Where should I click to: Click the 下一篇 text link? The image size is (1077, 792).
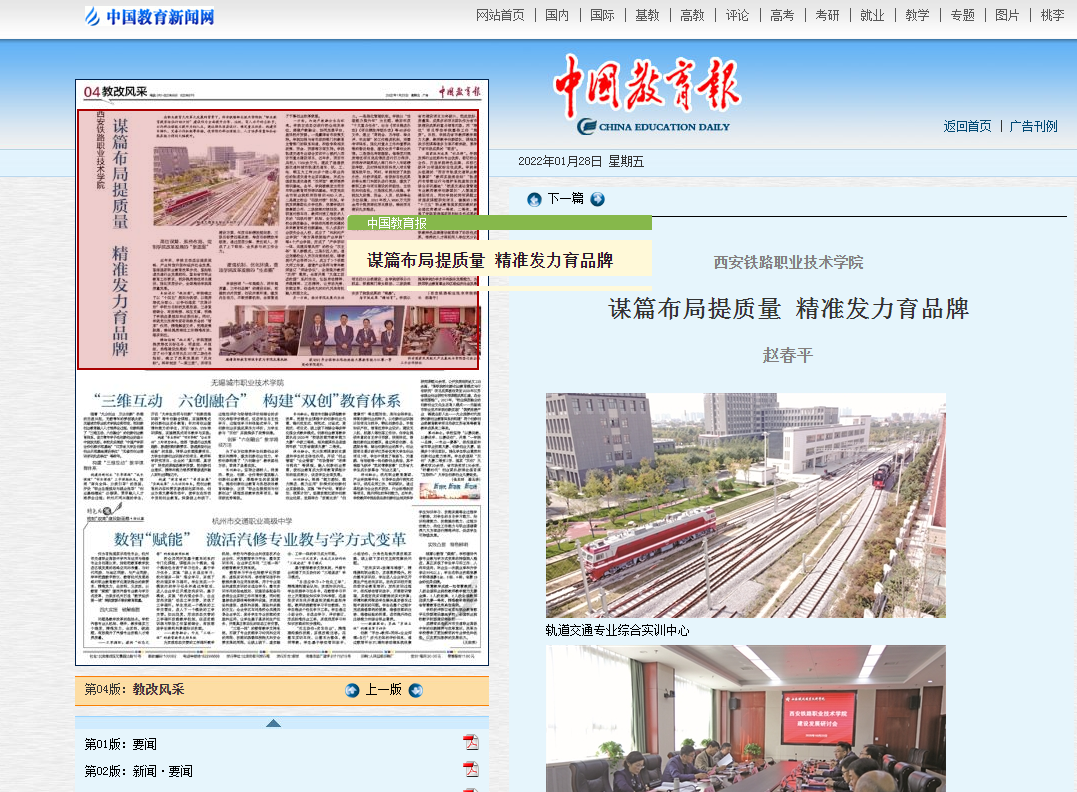tap(565, 199)
